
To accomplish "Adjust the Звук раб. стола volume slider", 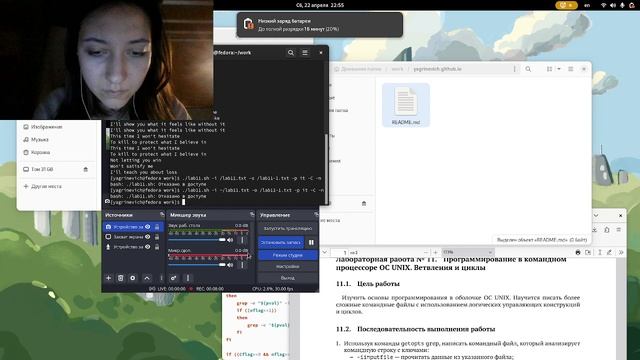I will pyautogui.click(x=197, y=240).
